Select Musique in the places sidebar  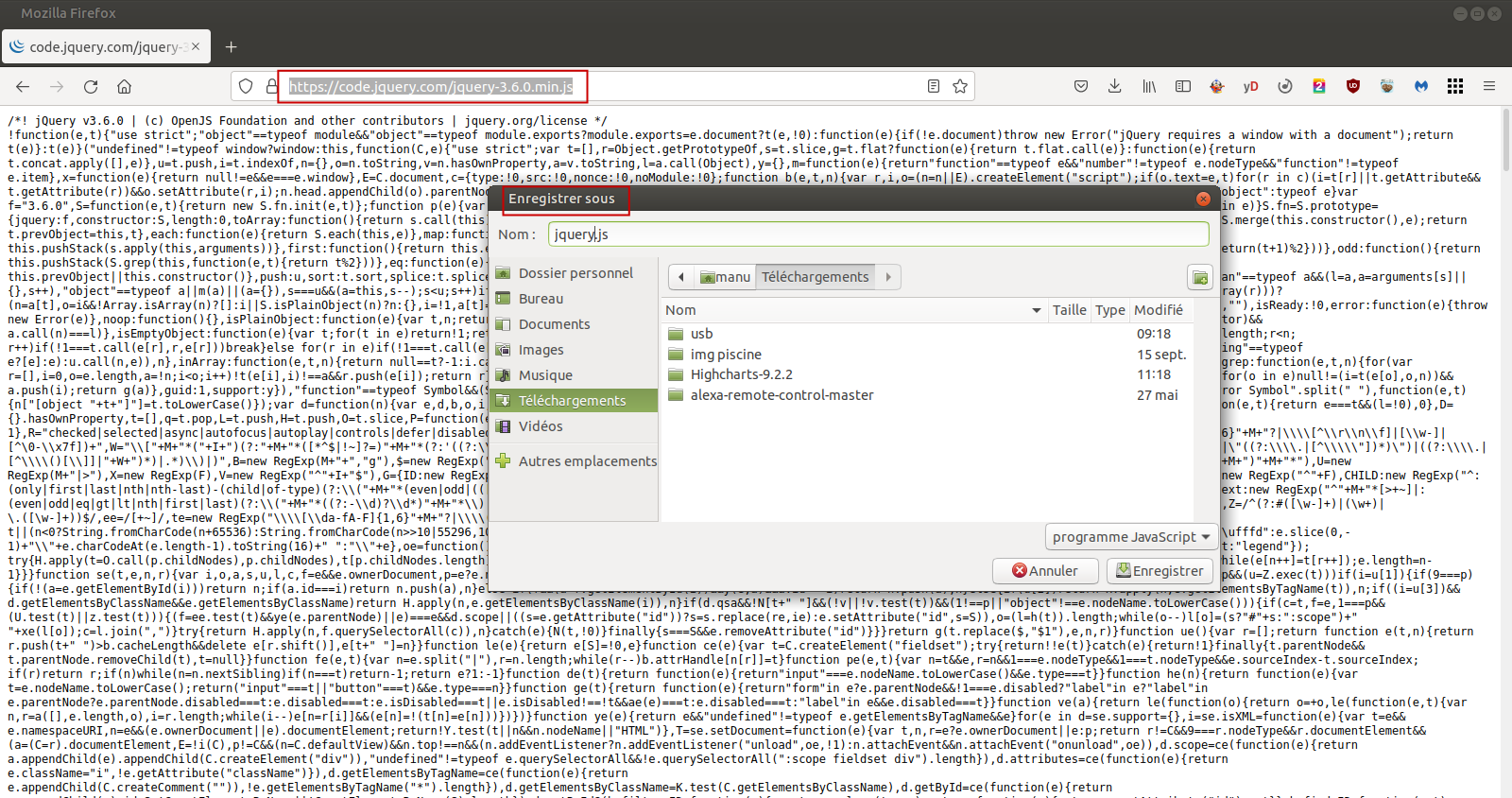tap(575, 375)
